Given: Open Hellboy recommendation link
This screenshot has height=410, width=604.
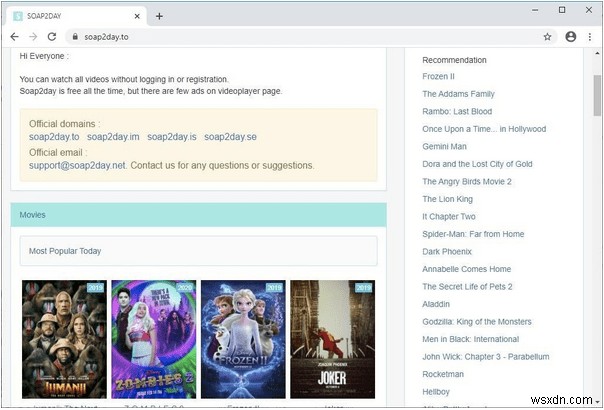Looking at the screenshot, I should pyautogui.click(x=436, y=392).
